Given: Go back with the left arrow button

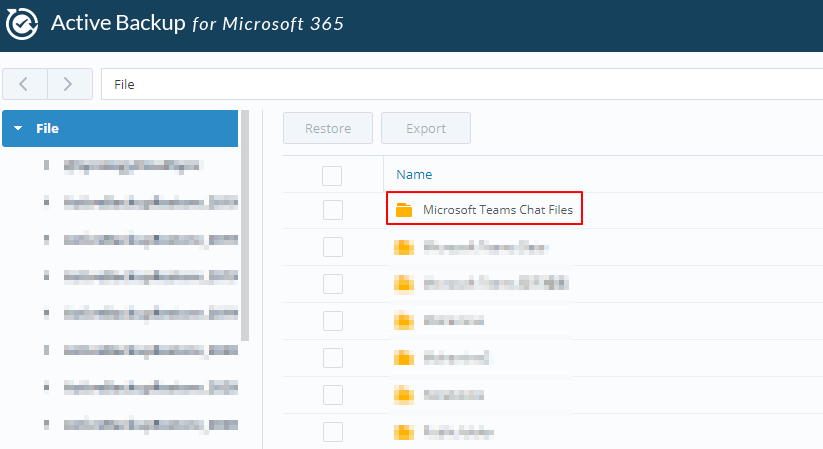Looking at the screenshot, I should [x=24, y=84].
